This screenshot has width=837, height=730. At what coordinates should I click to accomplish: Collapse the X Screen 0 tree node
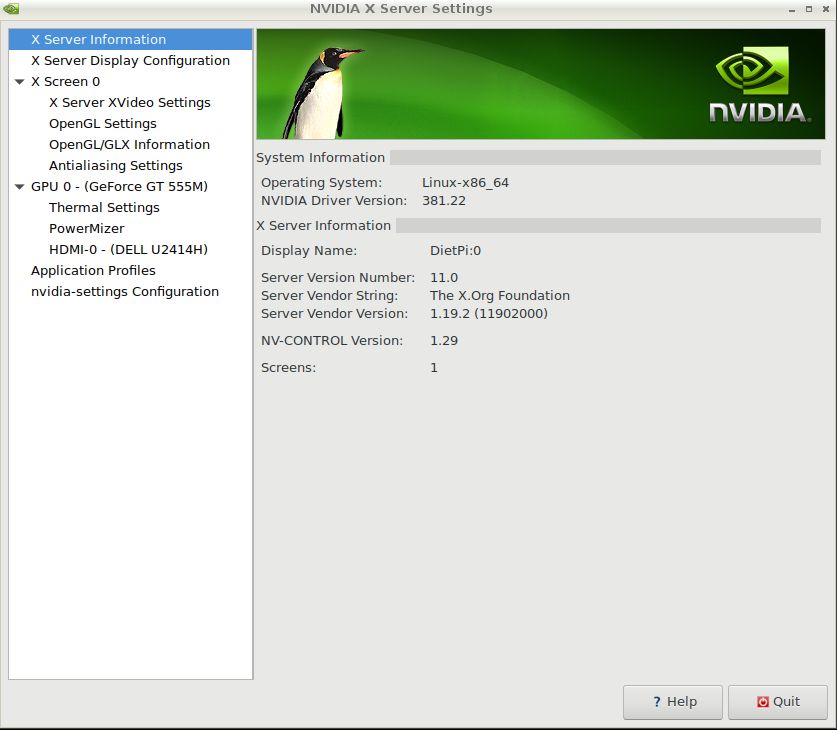click(20, 82)
